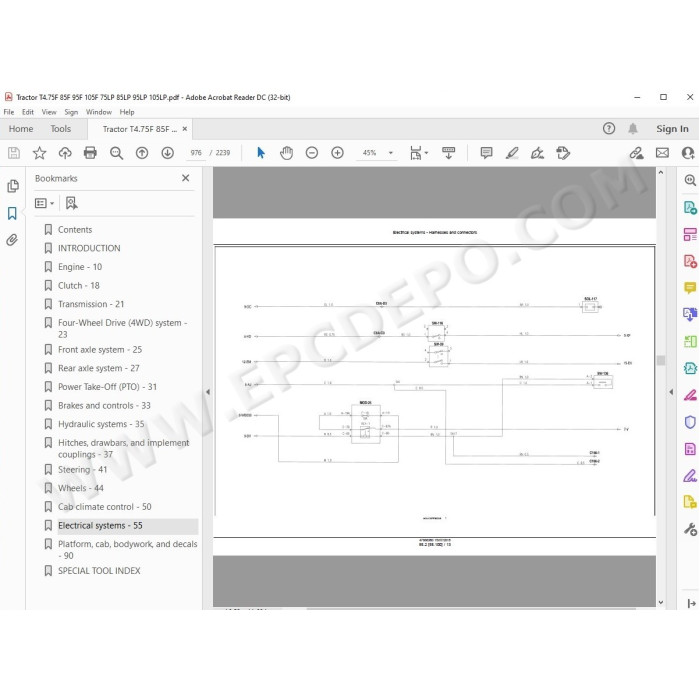
Task: Upload the file to the cloud
Action: point(65,153)
